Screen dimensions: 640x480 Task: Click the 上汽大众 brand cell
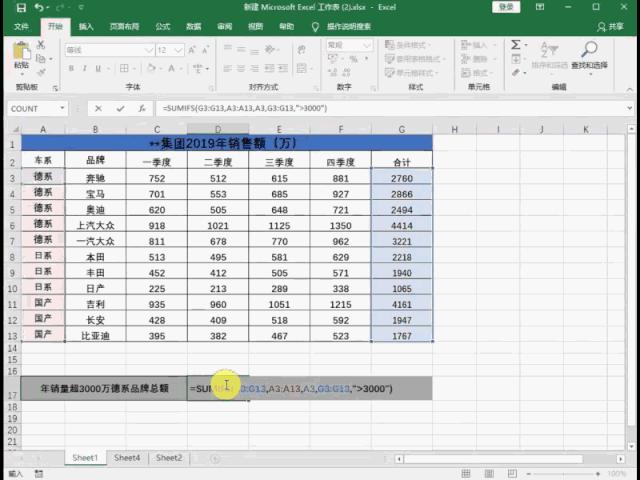point(95,225)
